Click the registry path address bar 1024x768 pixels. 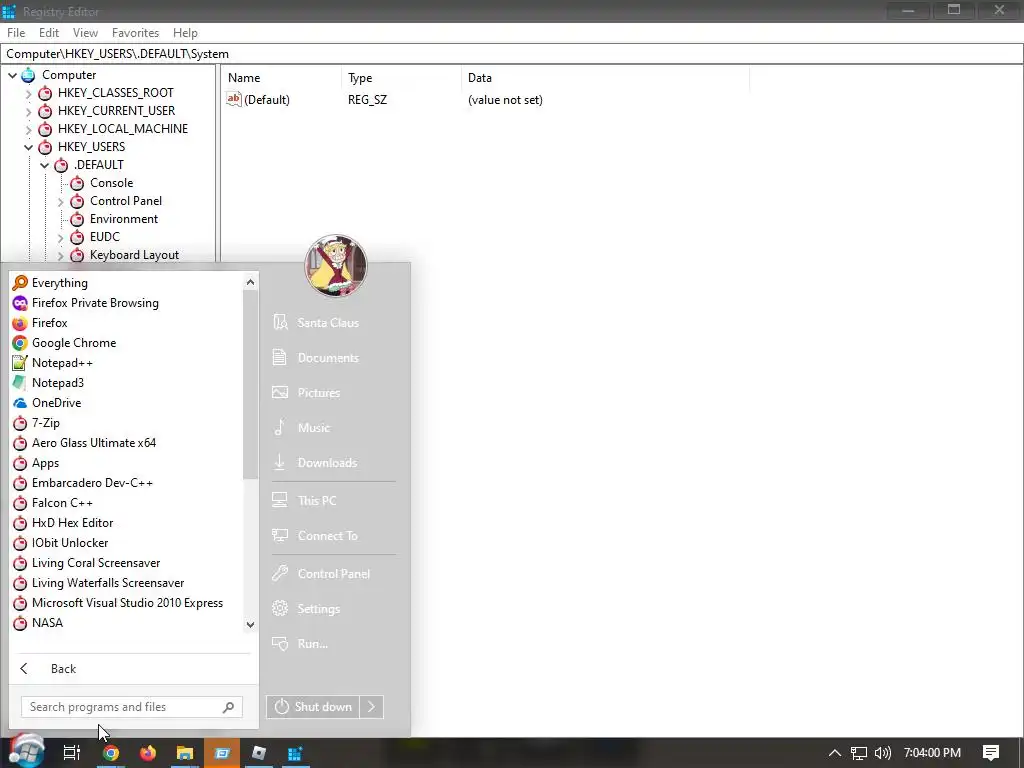coord(512,54)
